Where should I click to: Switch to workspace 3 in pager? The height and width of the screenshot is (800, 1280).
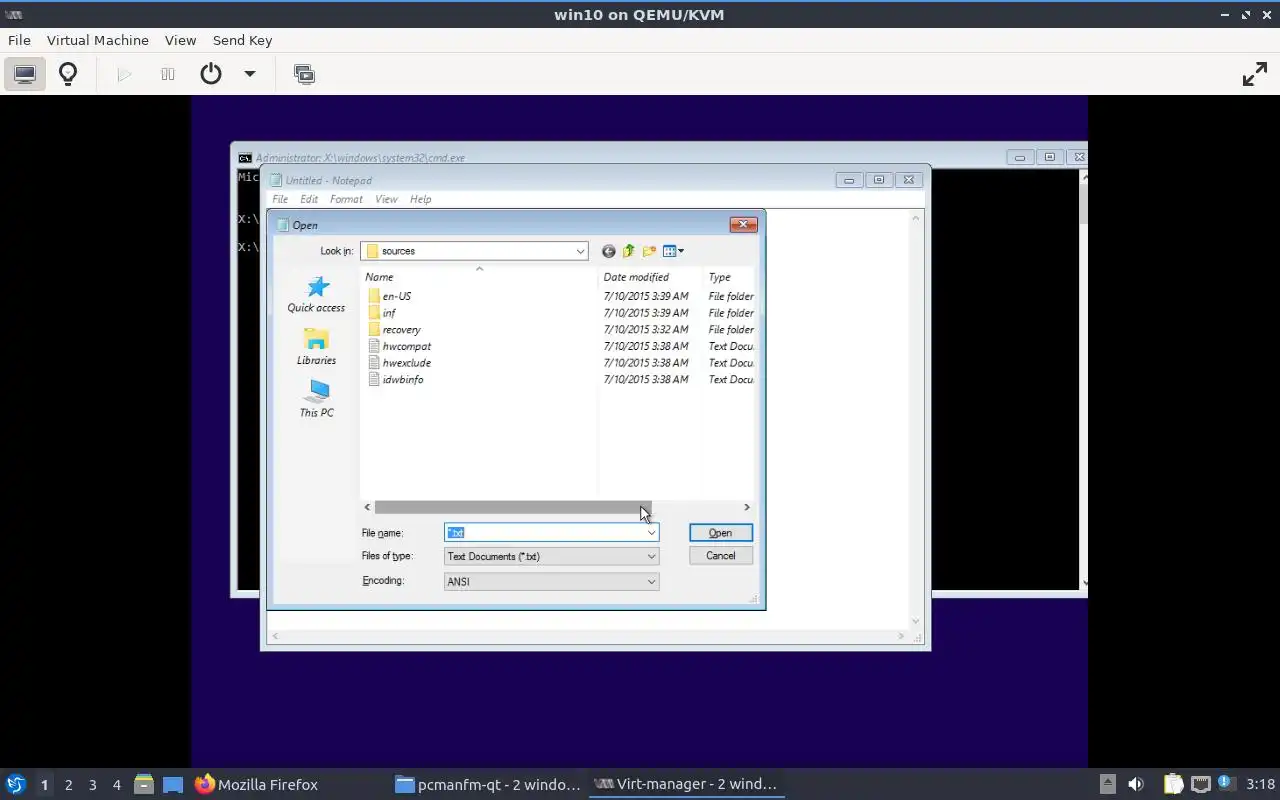click(92, 785)
